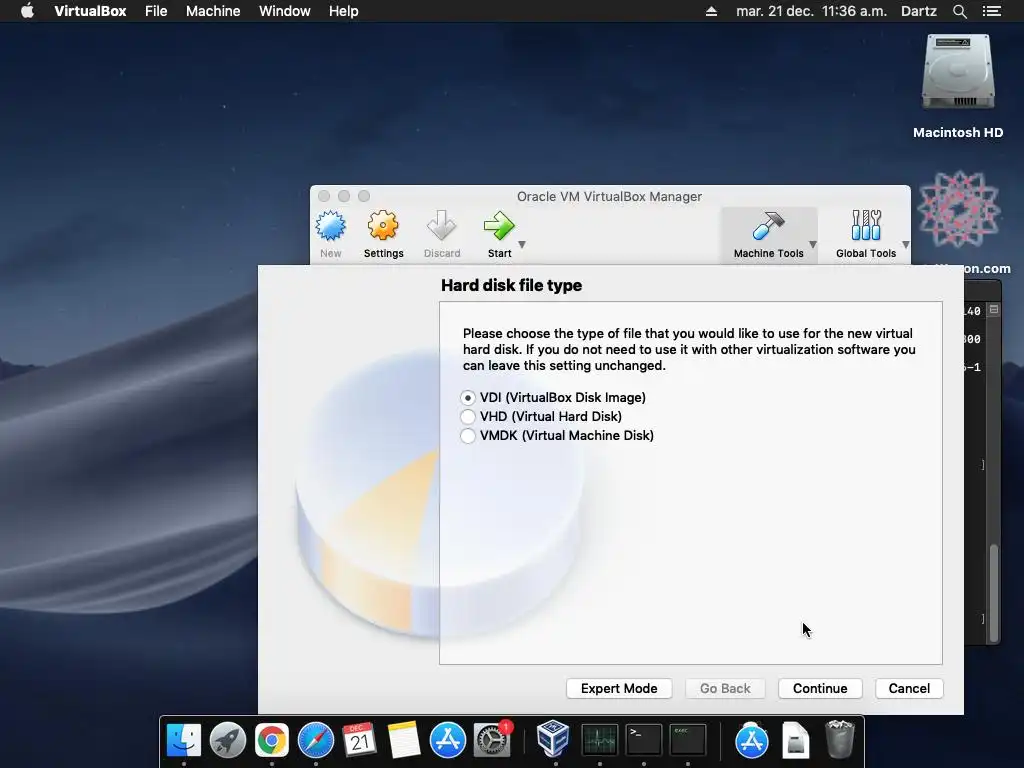Click Continue to proceed
The width and height of the screenshot is (1024, 768).
[820, 688]
